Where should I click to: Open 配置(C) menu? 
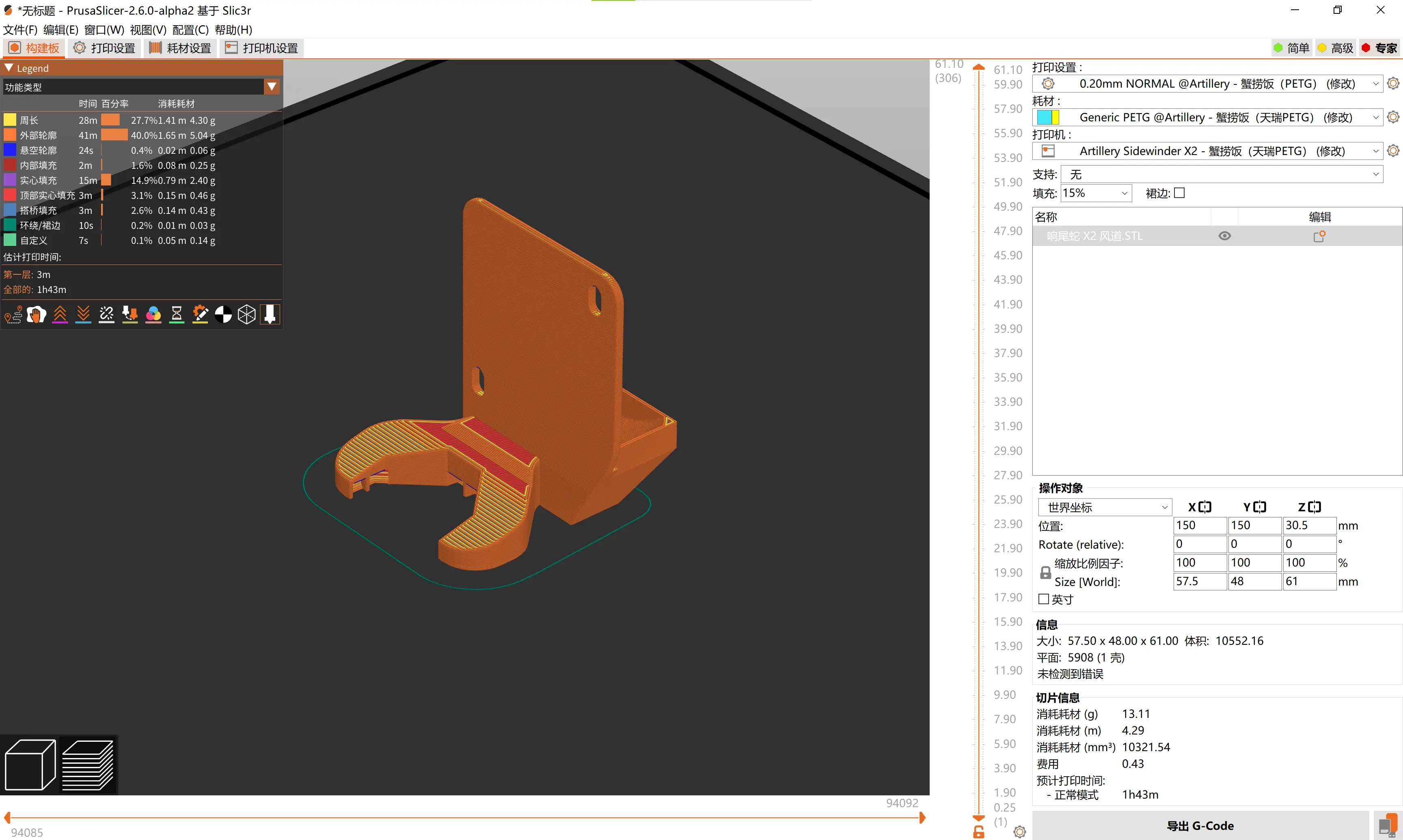pyautogui.click(x=190, y=30)
